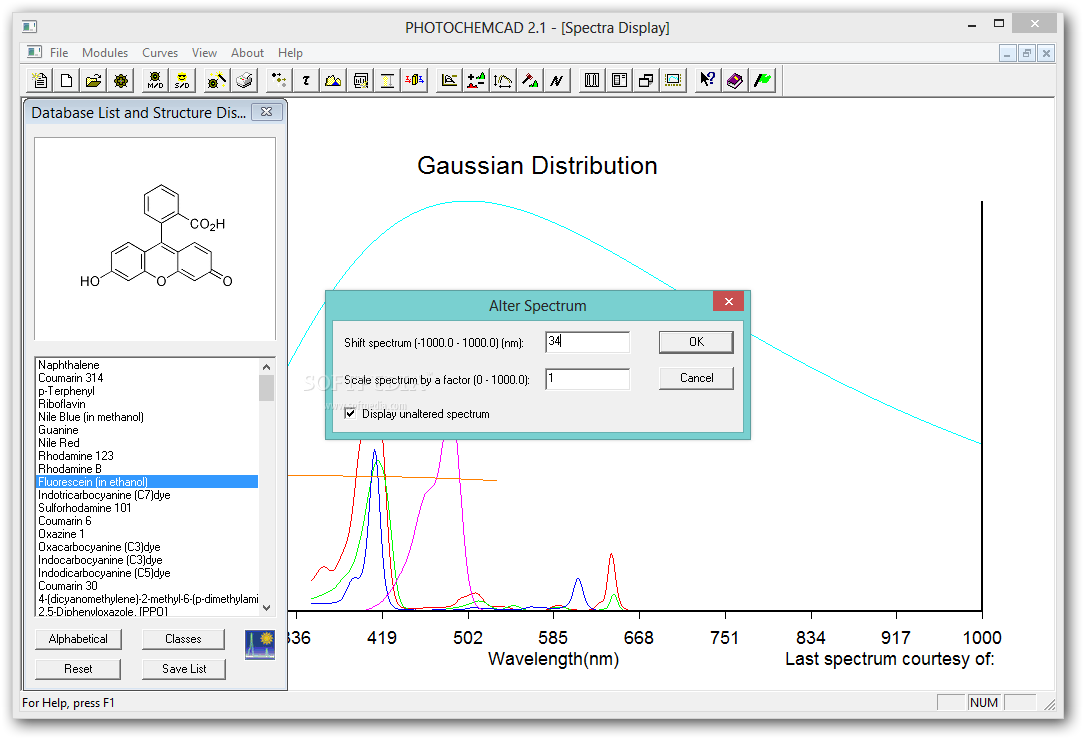Confirm Alter Spectrum with OK
This screenshot has height=739, width=1084.
click(x=696, y=342)
